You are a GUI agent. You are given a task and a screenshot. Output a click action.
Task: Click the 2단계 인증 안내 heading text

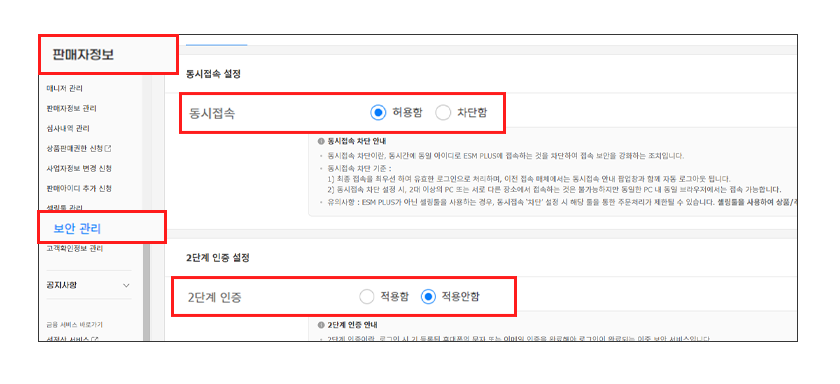tap(352, 325)
